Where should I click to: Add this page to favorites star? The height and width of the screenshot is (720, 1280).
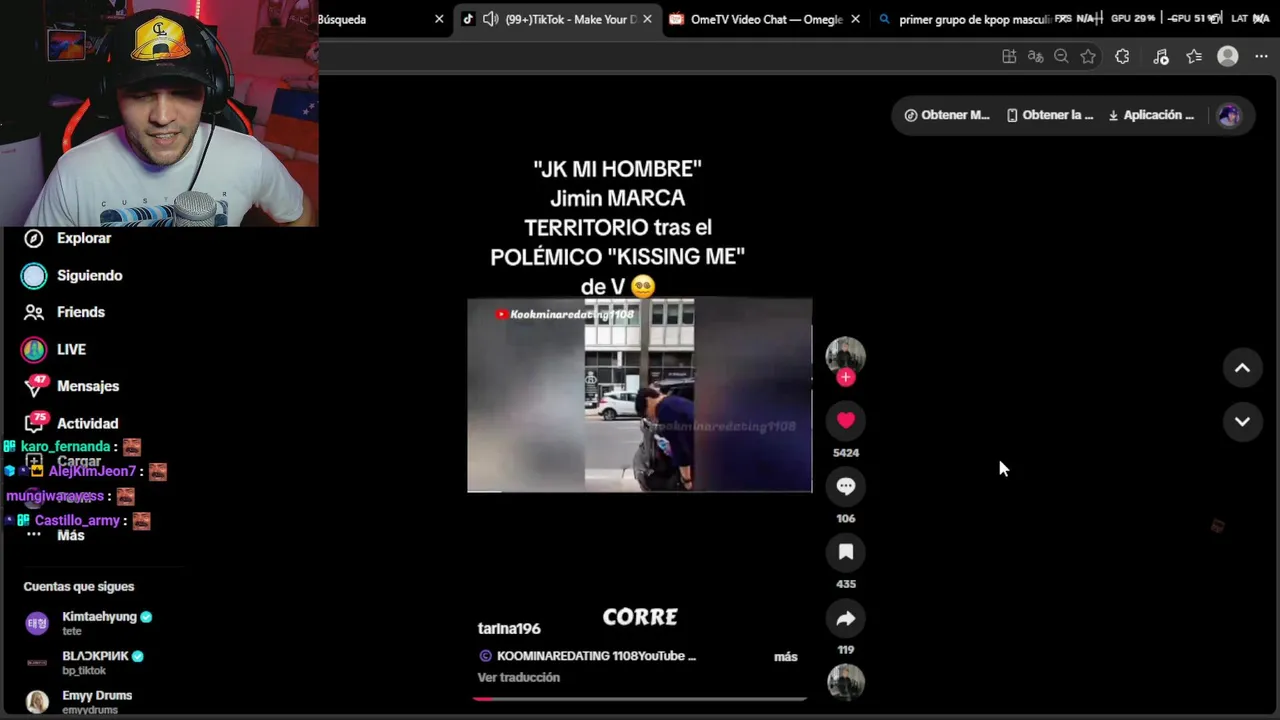[x=1088, y=57]
